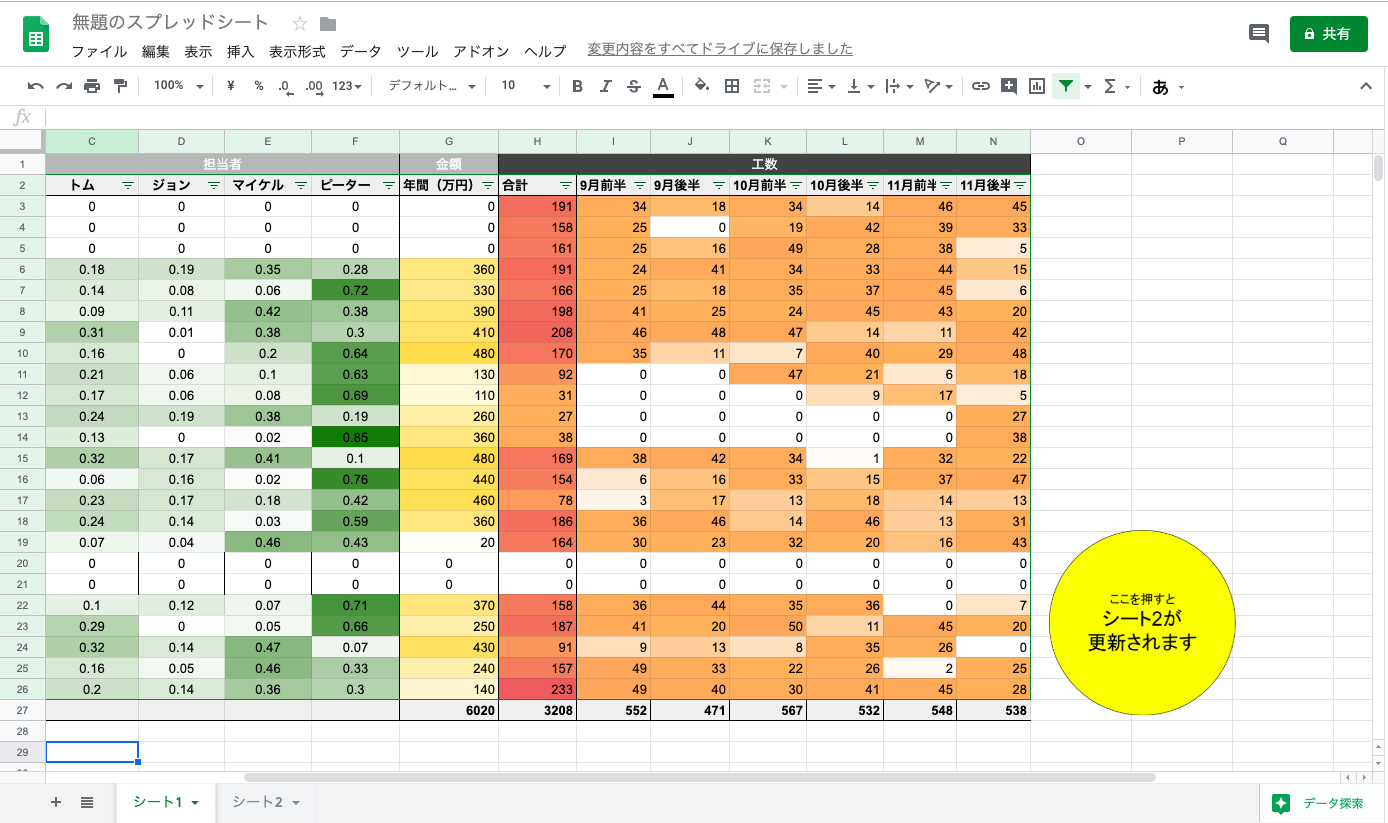Viewport: 1388px width, 823px height.
Task: Click the Google Sheets home logo
Action: [x=36, y=34]
